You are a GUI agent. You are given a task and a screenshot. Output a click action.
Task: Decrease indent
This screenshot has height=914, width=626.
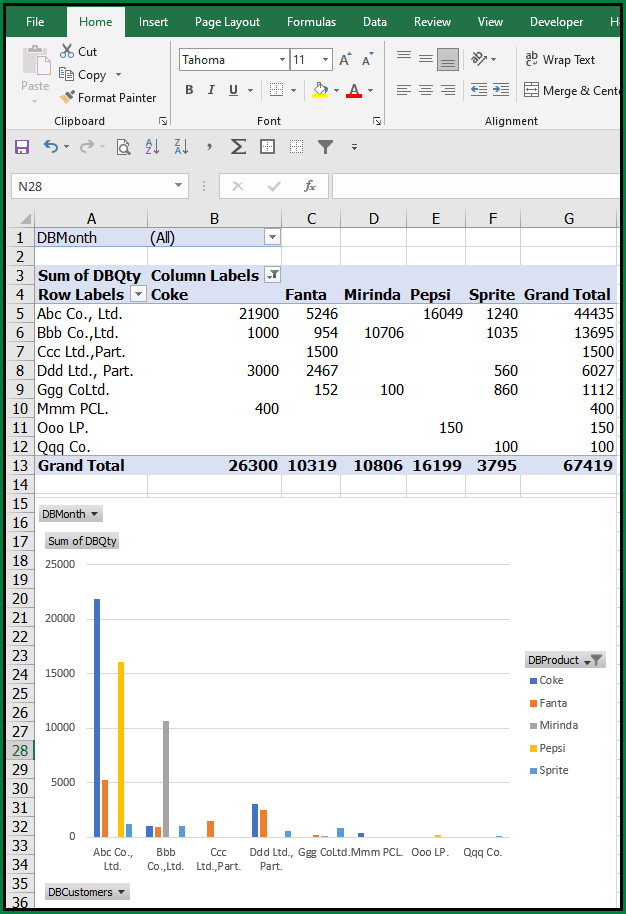coord(479,90)
